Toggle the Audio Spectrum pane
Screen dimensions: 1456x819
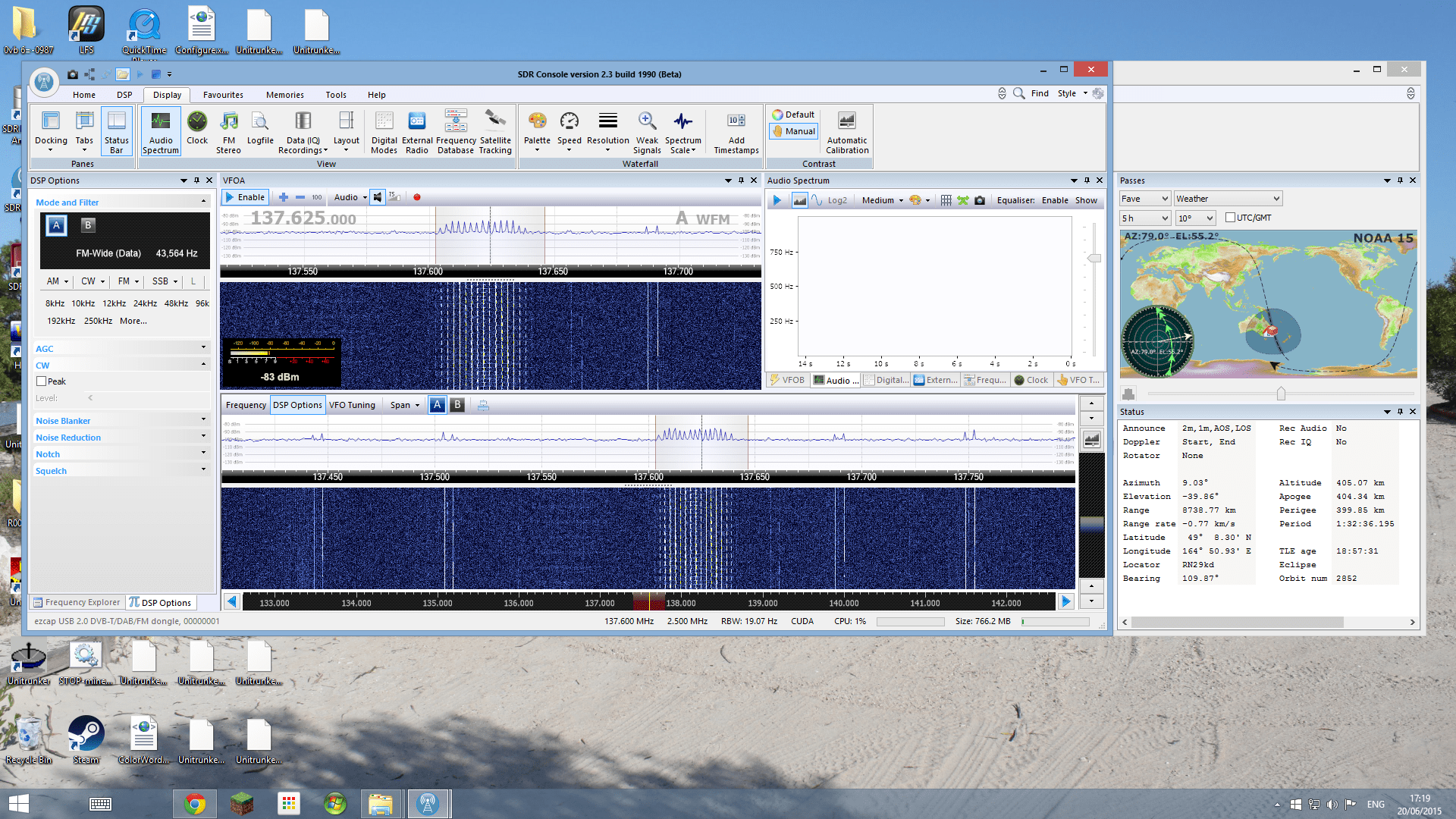point(161,130)
